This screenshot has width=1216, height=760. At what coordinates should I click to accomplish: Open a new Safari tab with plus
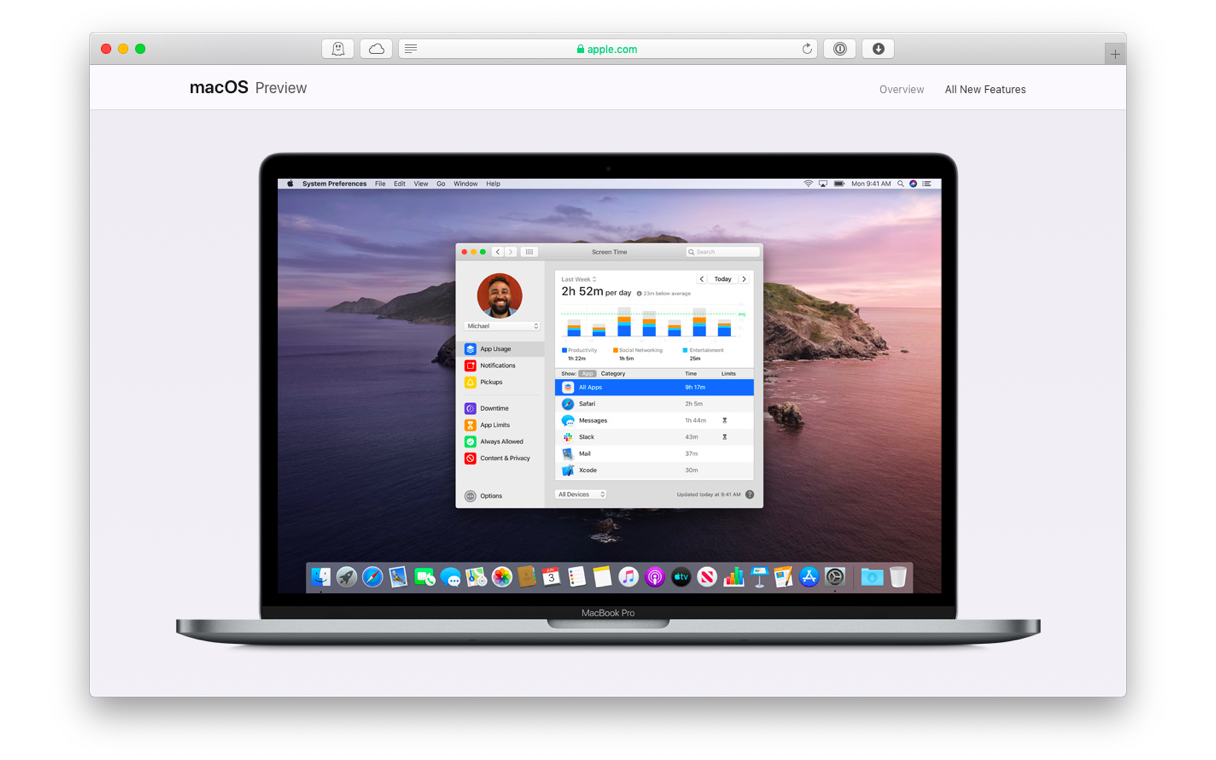coord(1115,54)
